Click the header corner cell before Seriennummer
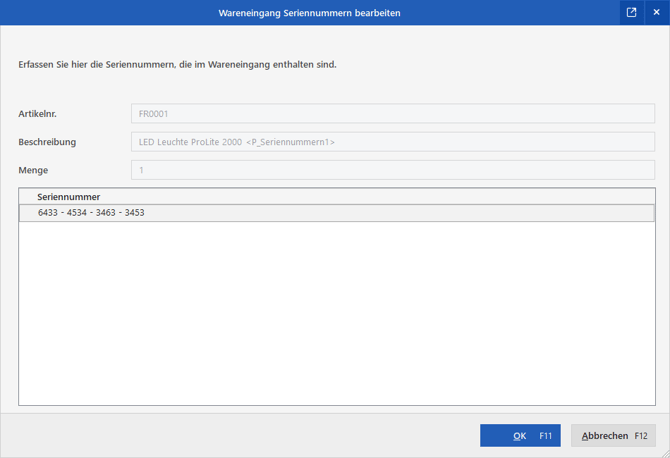This screenshot has height=458, width=670. 26,197
